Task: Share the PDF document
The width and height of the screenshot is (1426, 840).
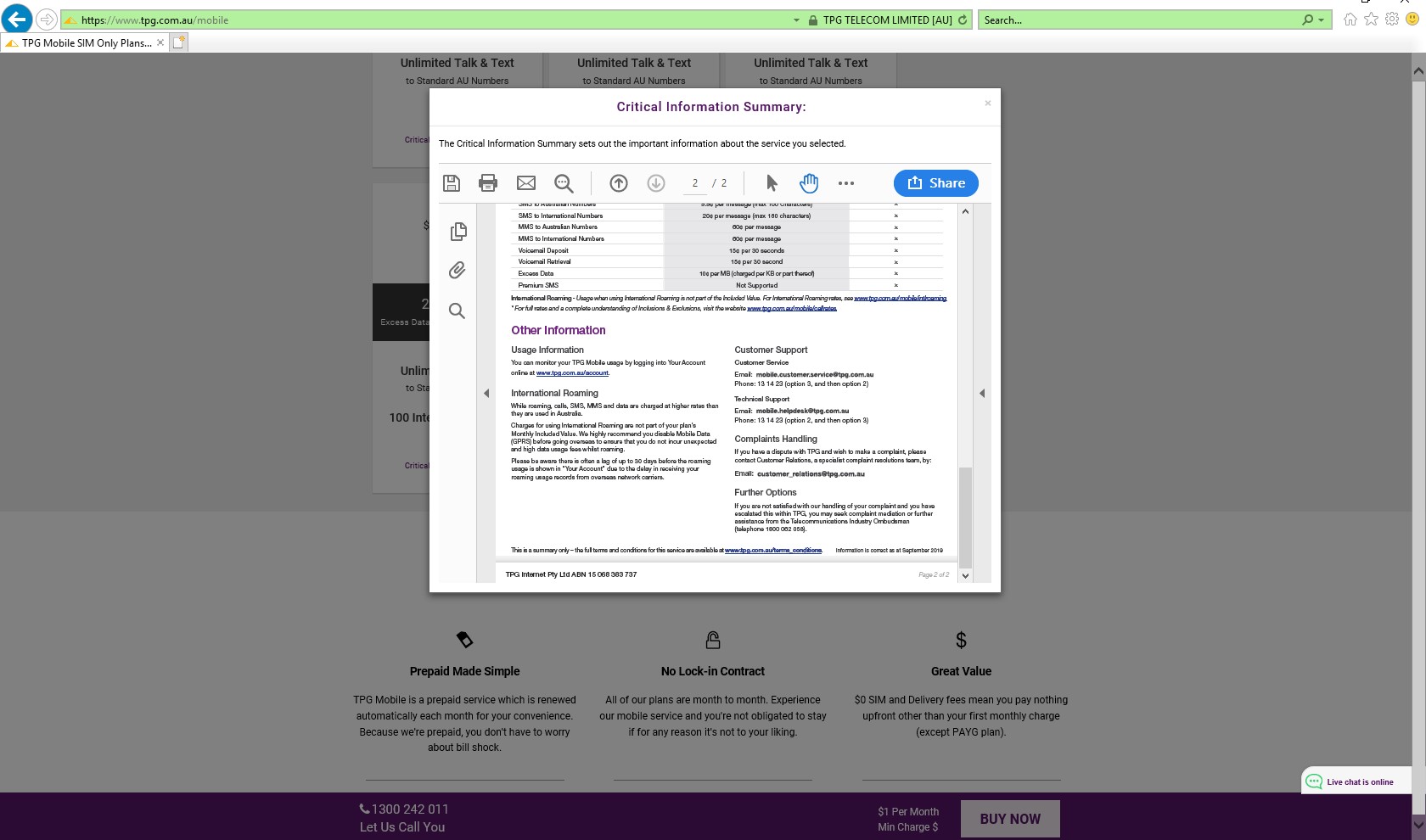Action: pyautogui.click(x=936, y=183)
